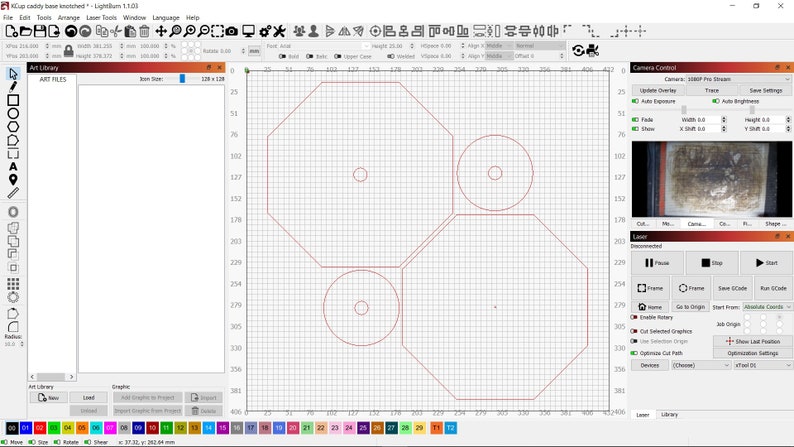Enable the Rotary toggle
Image resolution: width=794 pixels, height=447 pixels.
tap(634, 317)
